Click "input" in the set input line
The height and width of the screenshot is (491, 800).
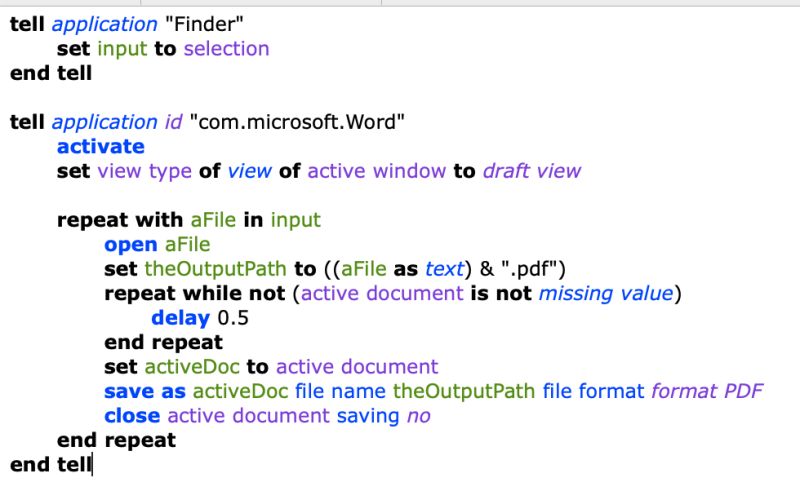click(x=122, y=48)
